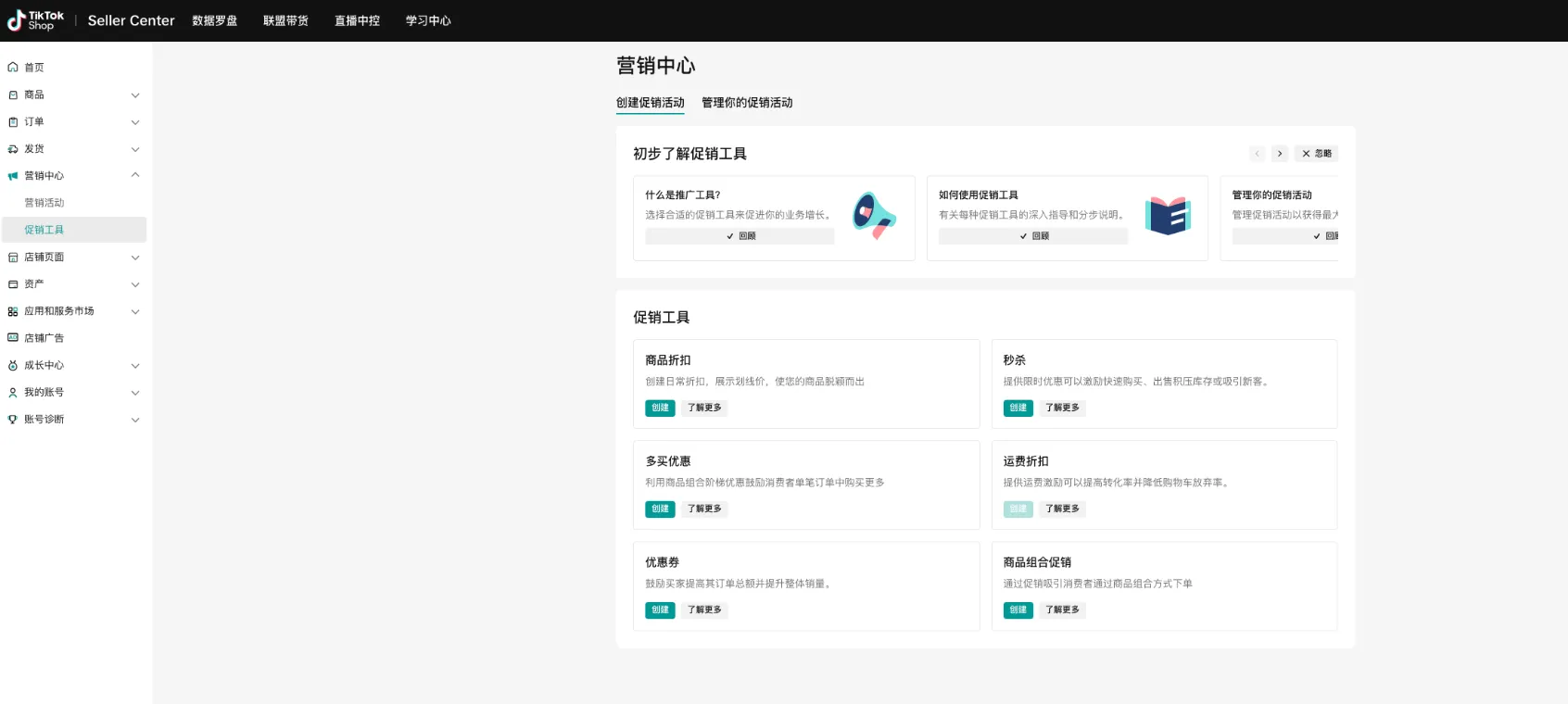
Task: Expand the 发货 menu chevron
Action: [x=135, y=149]
